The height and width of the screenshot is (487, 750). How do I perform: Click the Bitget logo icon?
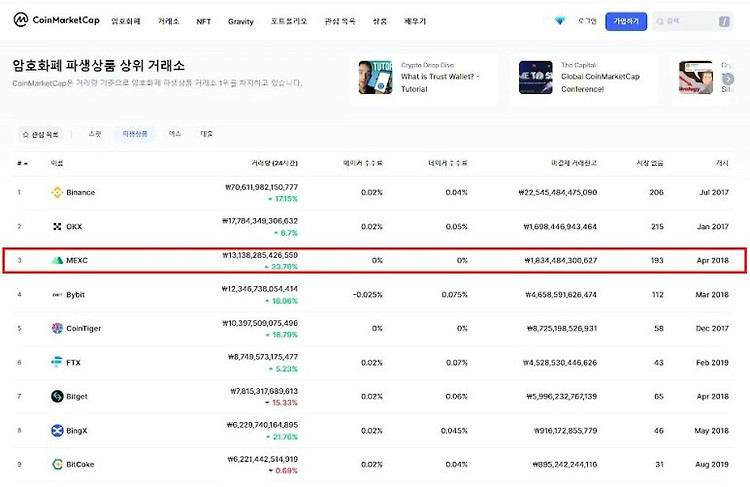[x=57, y=396]
